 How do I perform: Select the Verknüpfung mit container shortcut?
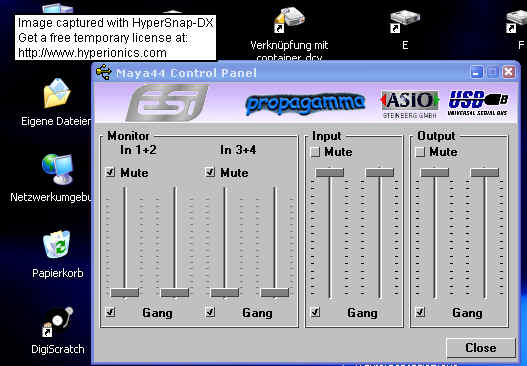click(x=289, y=34)
